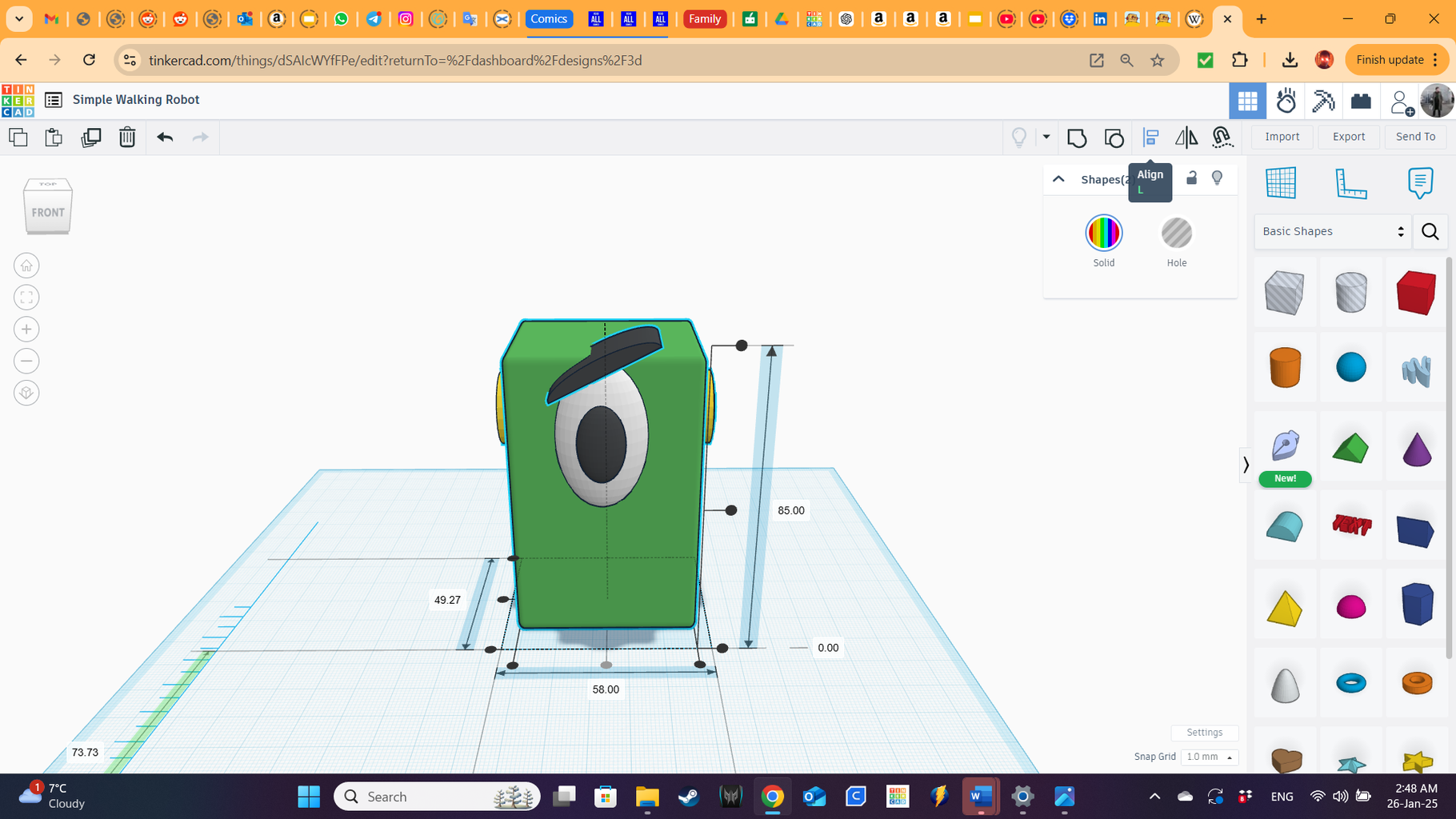1456x819 pixels.
Task: Open the Blocks pickaxe mode
Action: [x=1323, y=101]
